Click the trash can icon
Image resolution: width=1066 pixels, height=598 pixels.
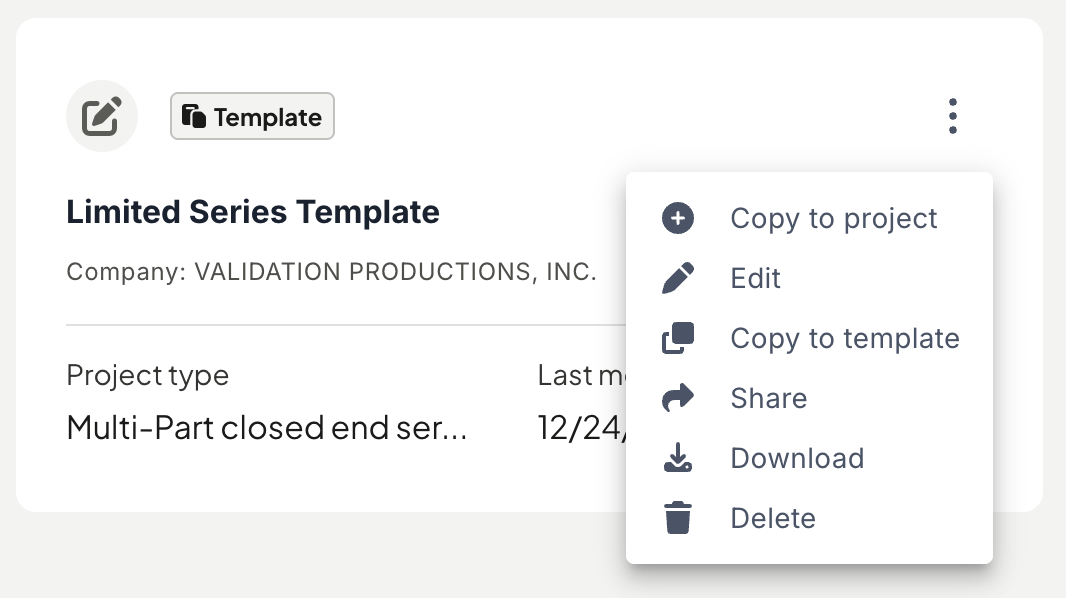coord(678,518)
